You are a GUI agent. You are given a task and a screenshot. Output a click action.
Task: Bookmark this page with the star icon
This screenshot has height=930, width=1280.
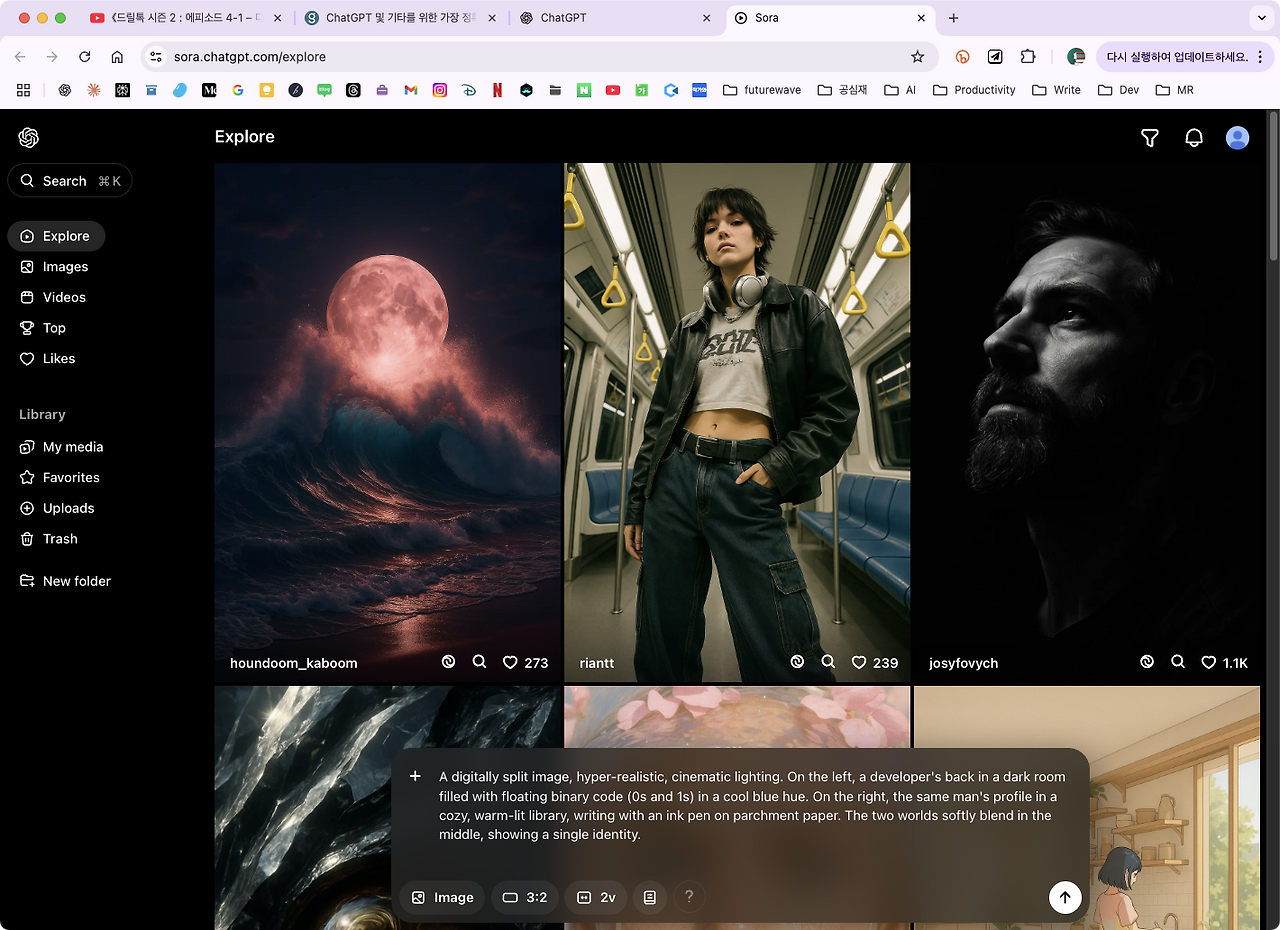(x=918, y=57)
